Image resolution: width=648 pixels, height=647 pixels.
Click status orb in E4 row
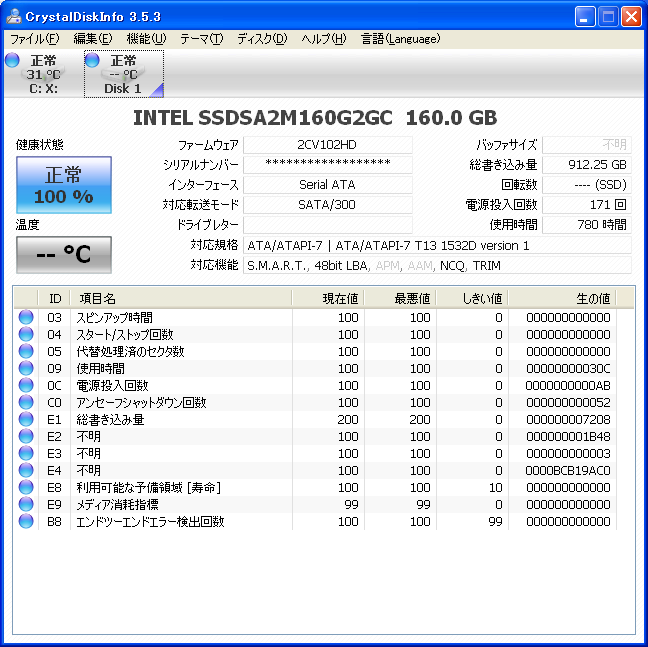click(x=26, y=470)
